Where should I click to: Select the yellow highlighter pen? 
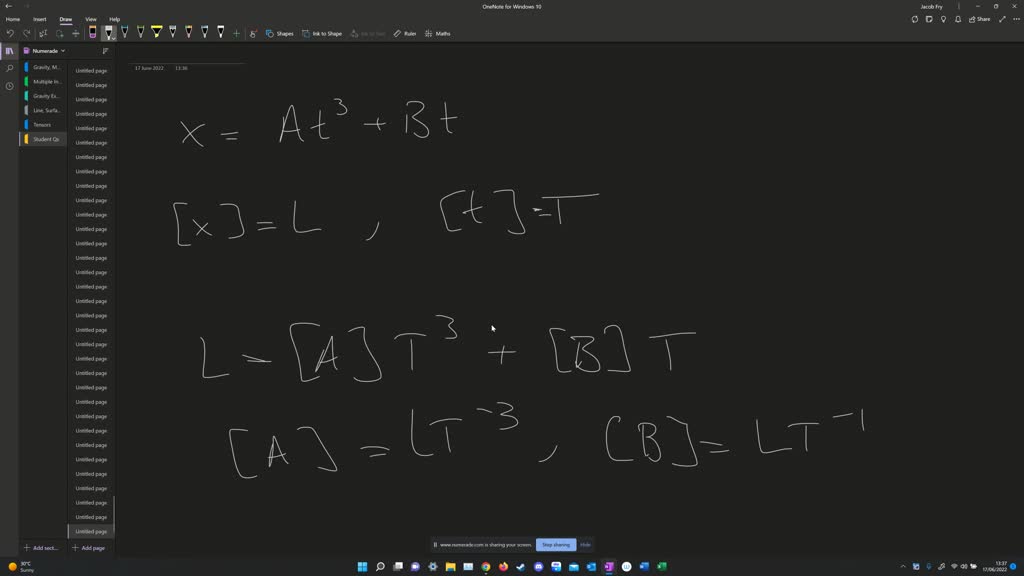[x=156, y=33]
